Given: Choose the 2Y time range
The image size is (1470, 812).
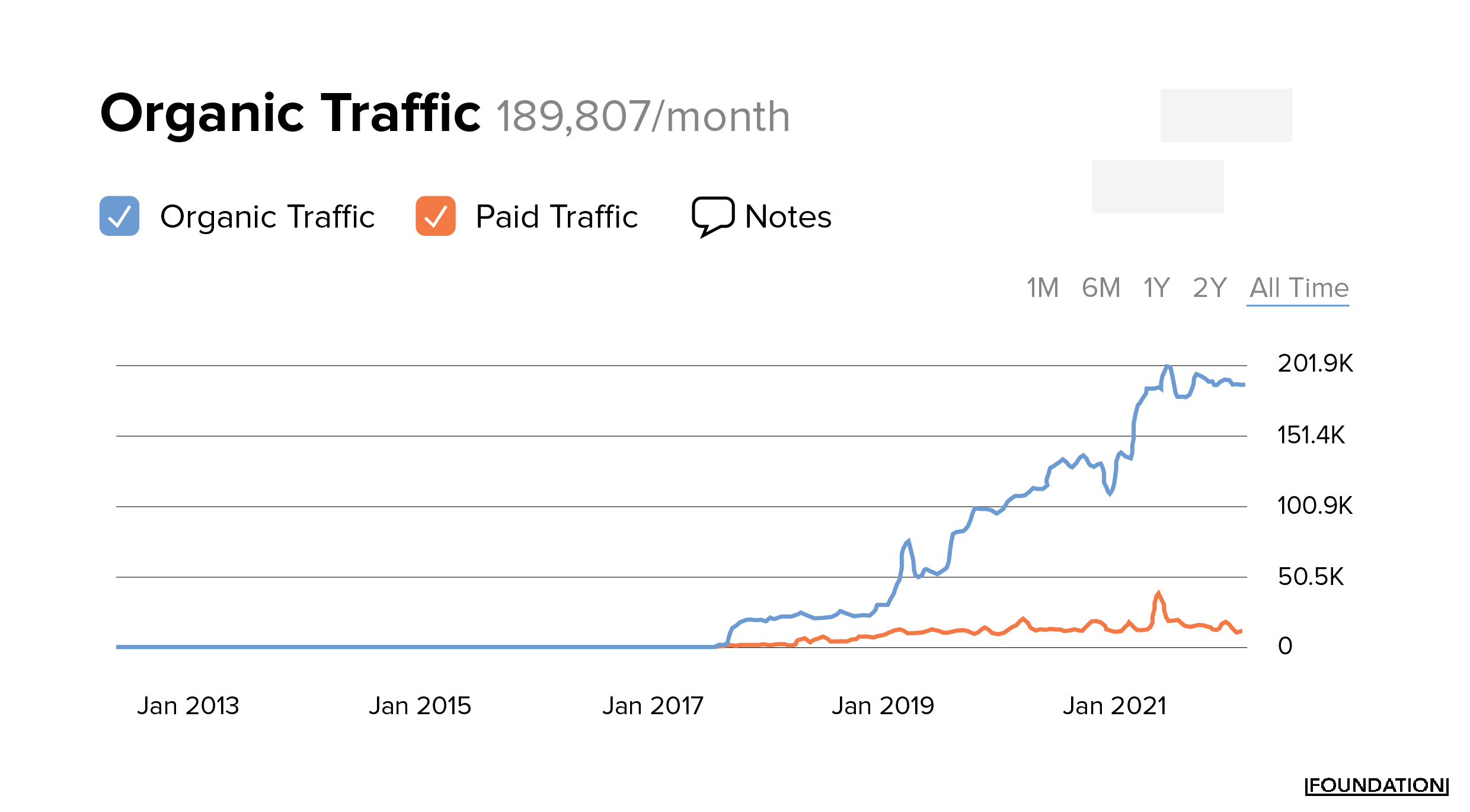Looking at the screenshot, I should pos(1209,288).
